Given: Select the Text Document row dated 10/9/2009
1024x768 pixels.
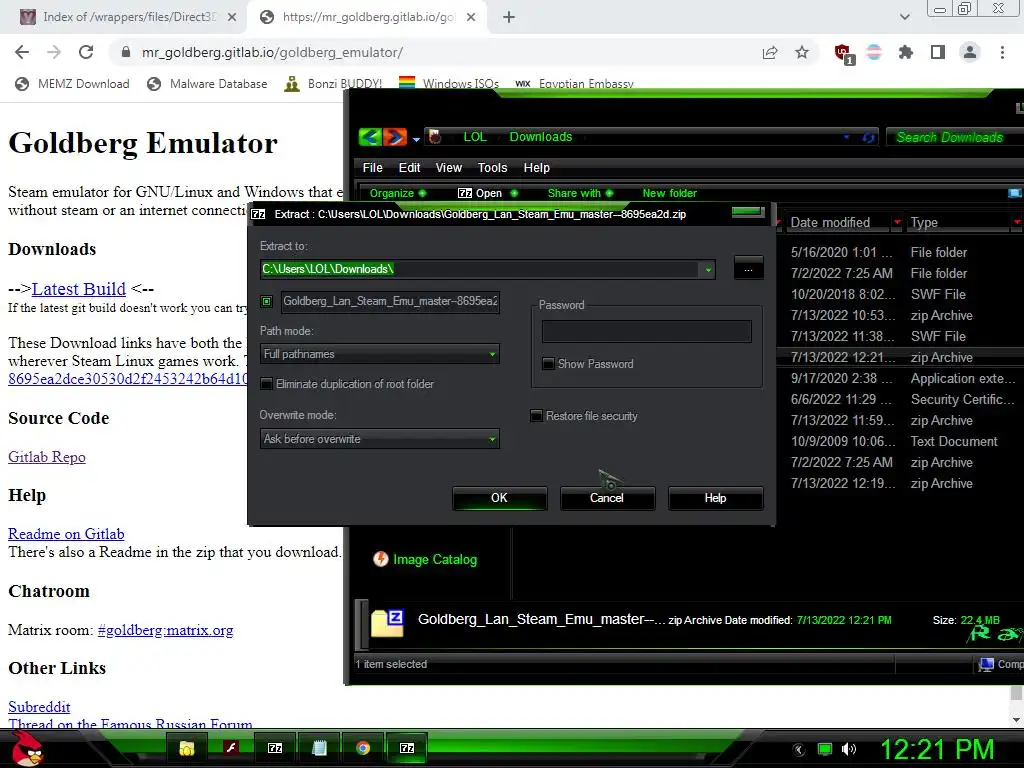Looking at the screenshot, I should [x=901, y=441].
